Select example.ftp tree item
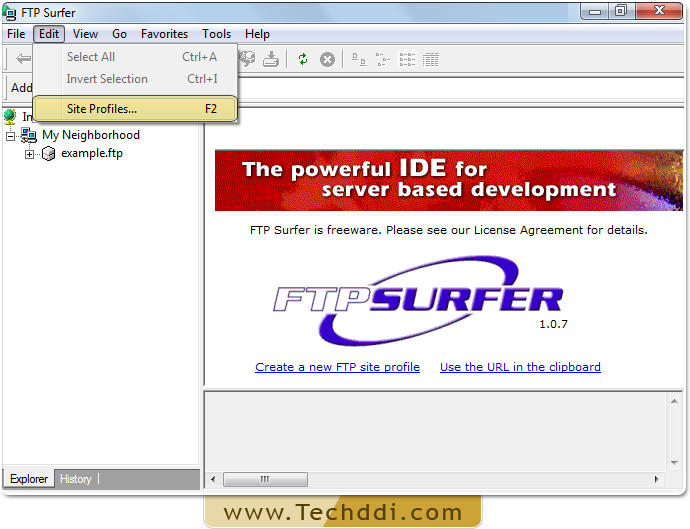The width and height of the screenshot is (690, 529). tap(92, 154)
